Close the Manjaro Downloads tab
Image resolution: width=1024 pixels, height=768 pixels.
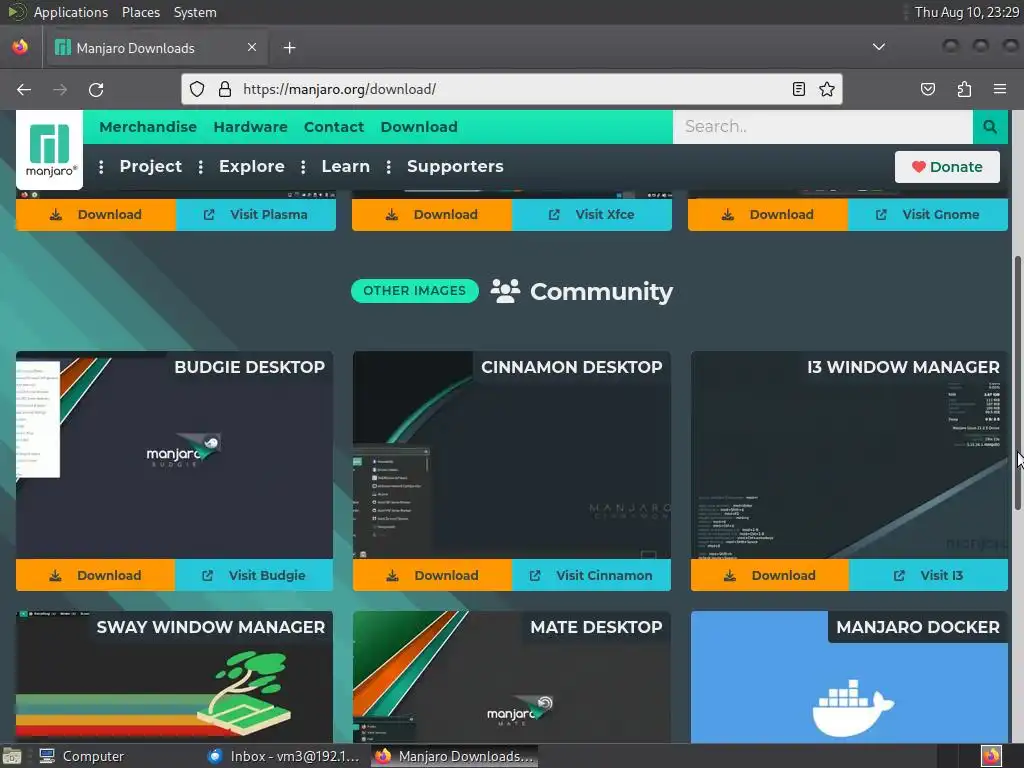pos(252,47)
